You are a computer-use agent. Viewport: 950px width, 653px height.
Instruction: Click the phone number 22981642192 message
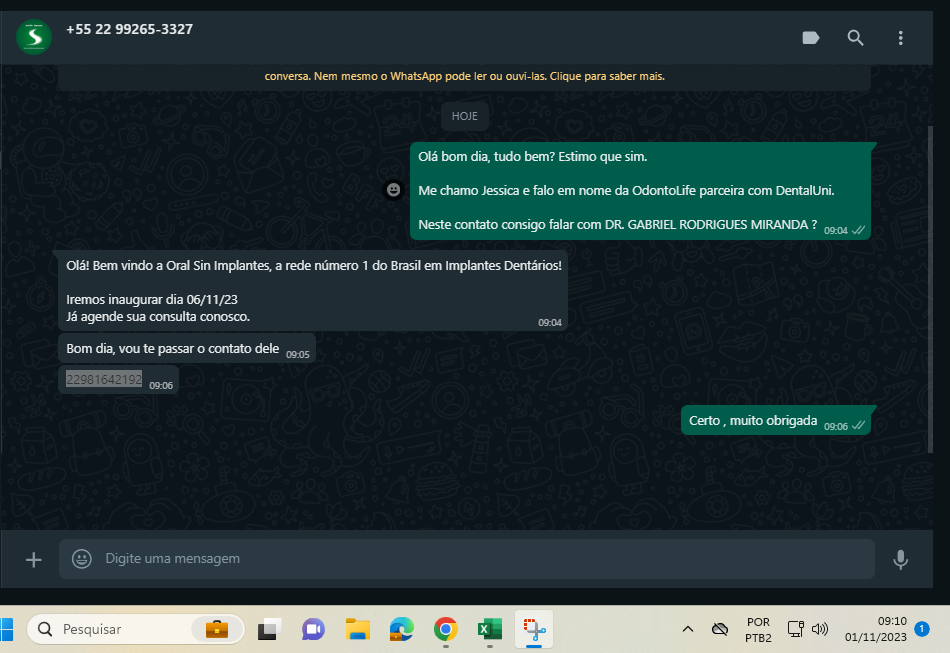104,379
